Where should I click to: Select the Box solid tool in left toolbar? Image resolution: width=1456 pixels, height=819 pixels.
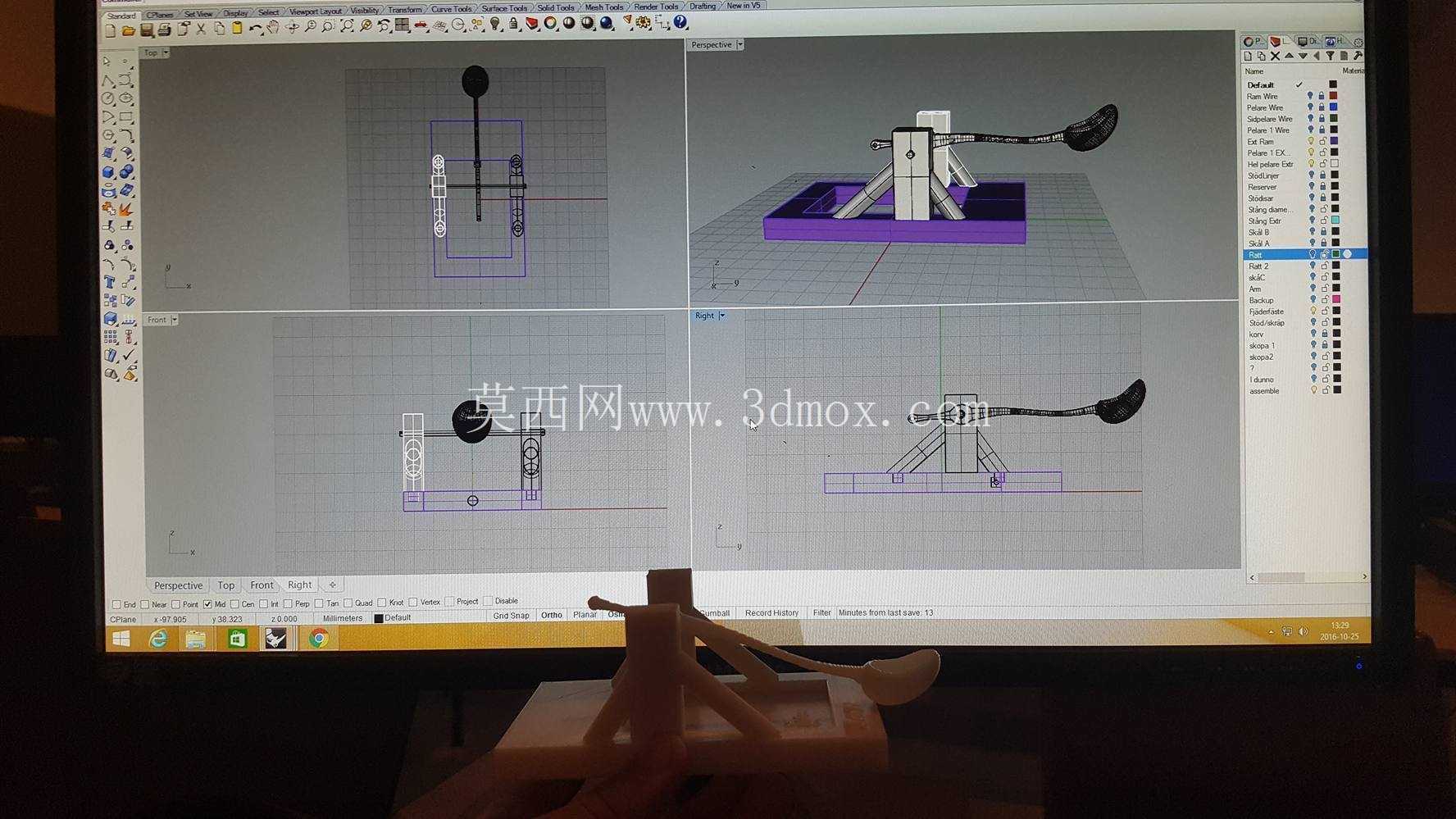tap(108, 172)
